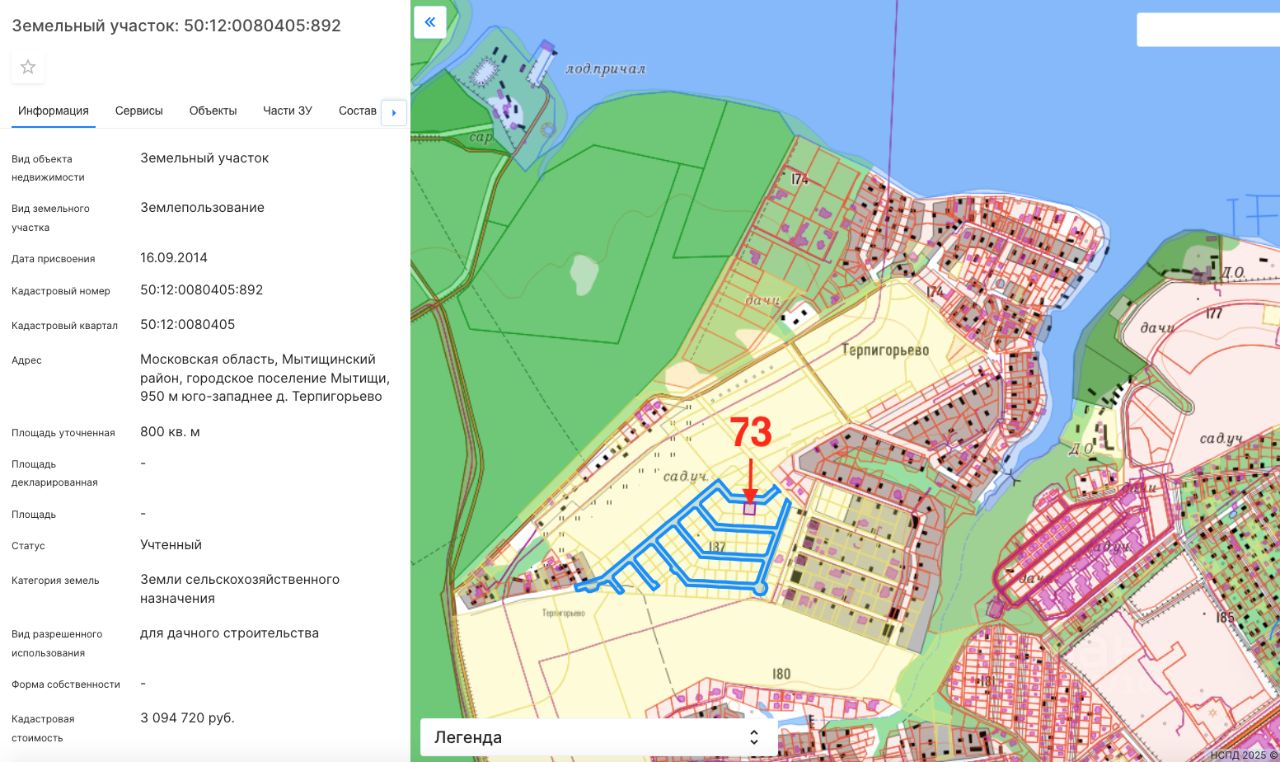
Task: Select the value Землепользование
Action: click(202, 208)
